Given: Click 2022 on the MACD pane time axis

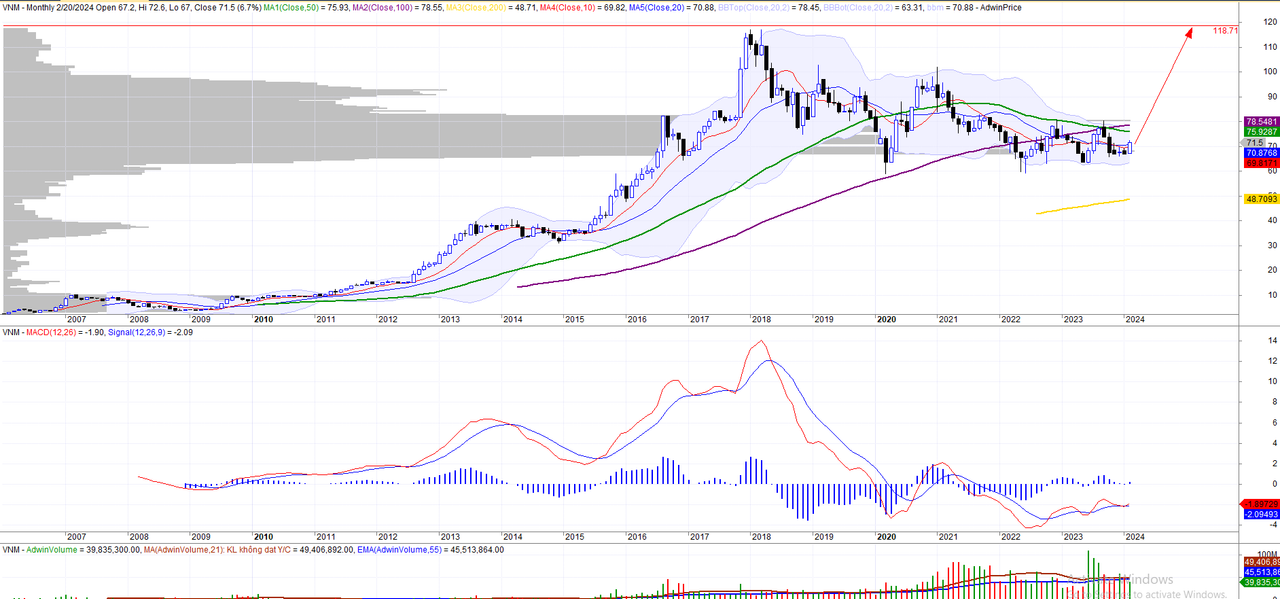Looking at the screenshot, I should tap(1010, 537).
